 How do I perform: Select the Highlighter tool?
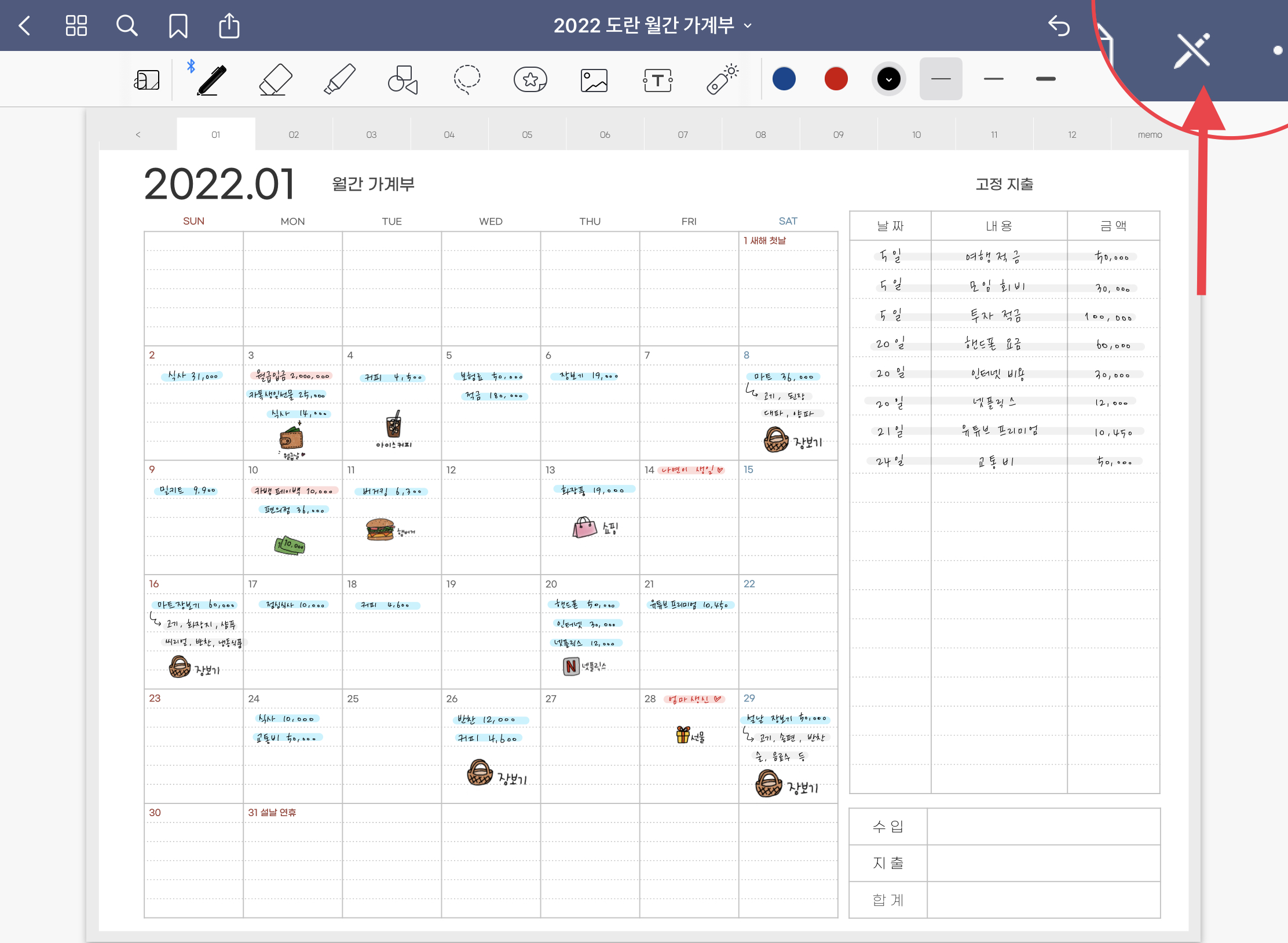(339, 79)
